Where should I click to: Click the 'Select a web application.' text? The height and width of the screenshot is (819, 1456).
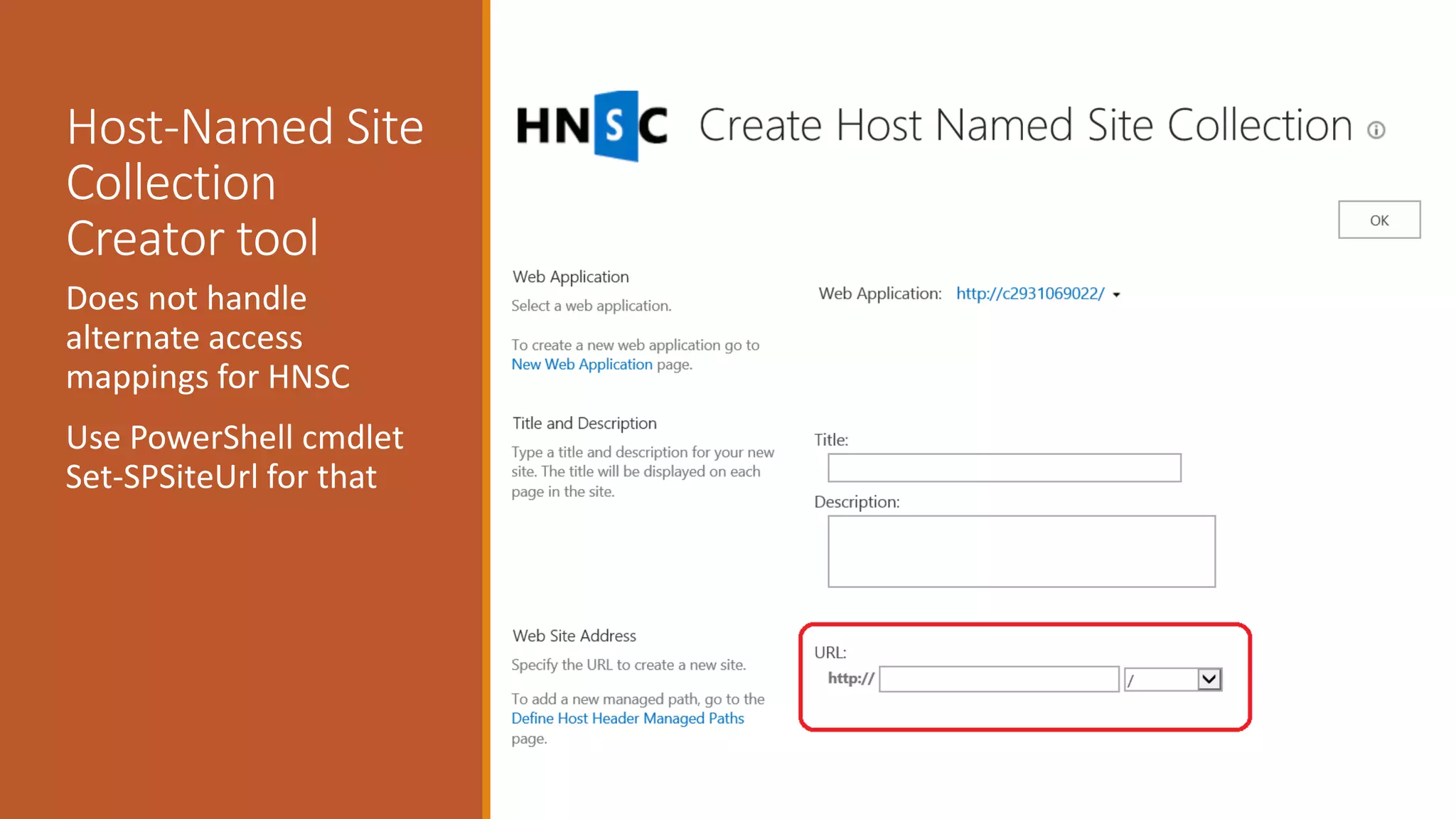[591, 306]
